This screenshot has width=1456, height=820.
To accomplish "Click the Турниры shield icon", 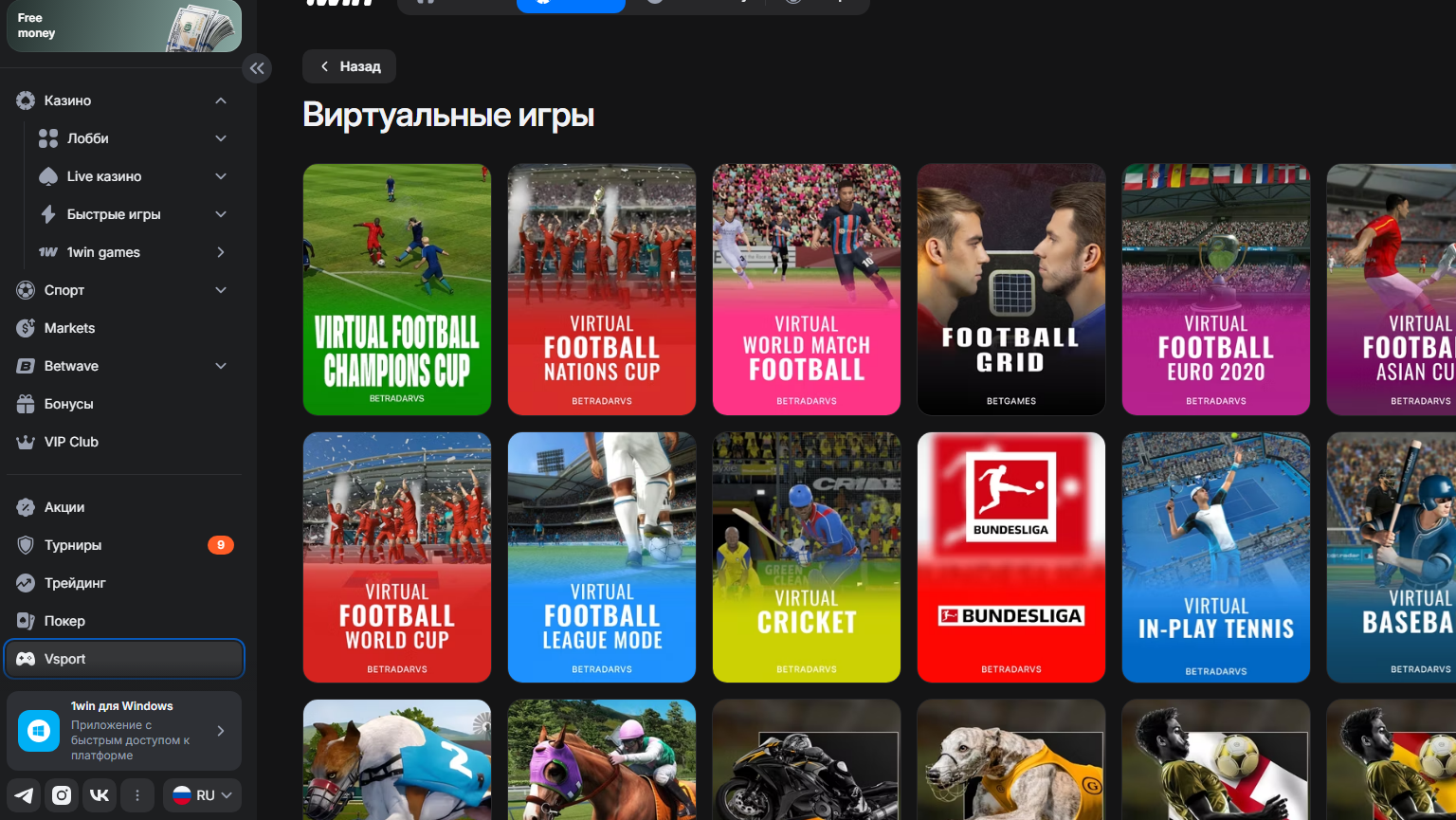I will pos(26,545).
